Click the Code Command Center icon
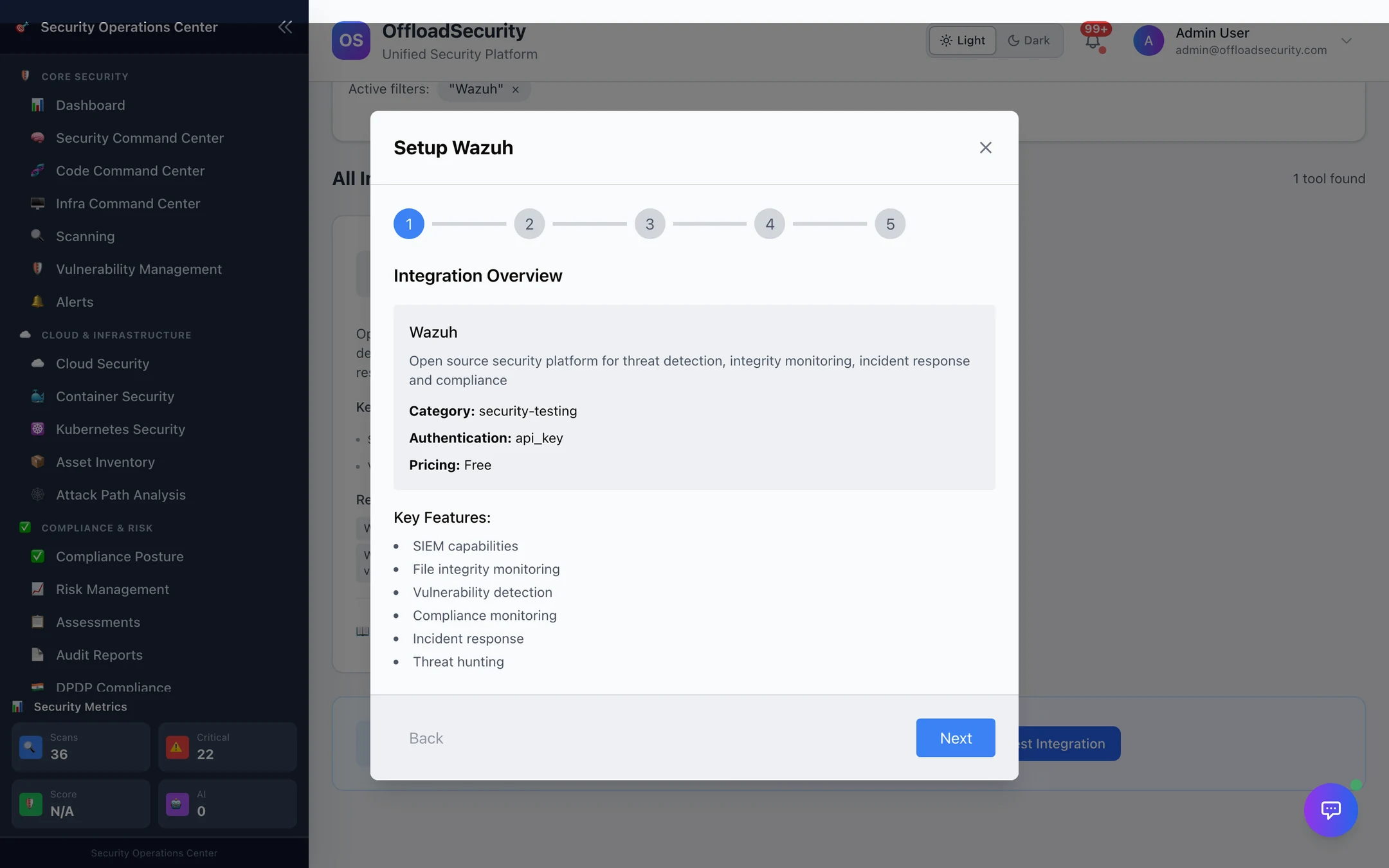 [x=38, y=170]
